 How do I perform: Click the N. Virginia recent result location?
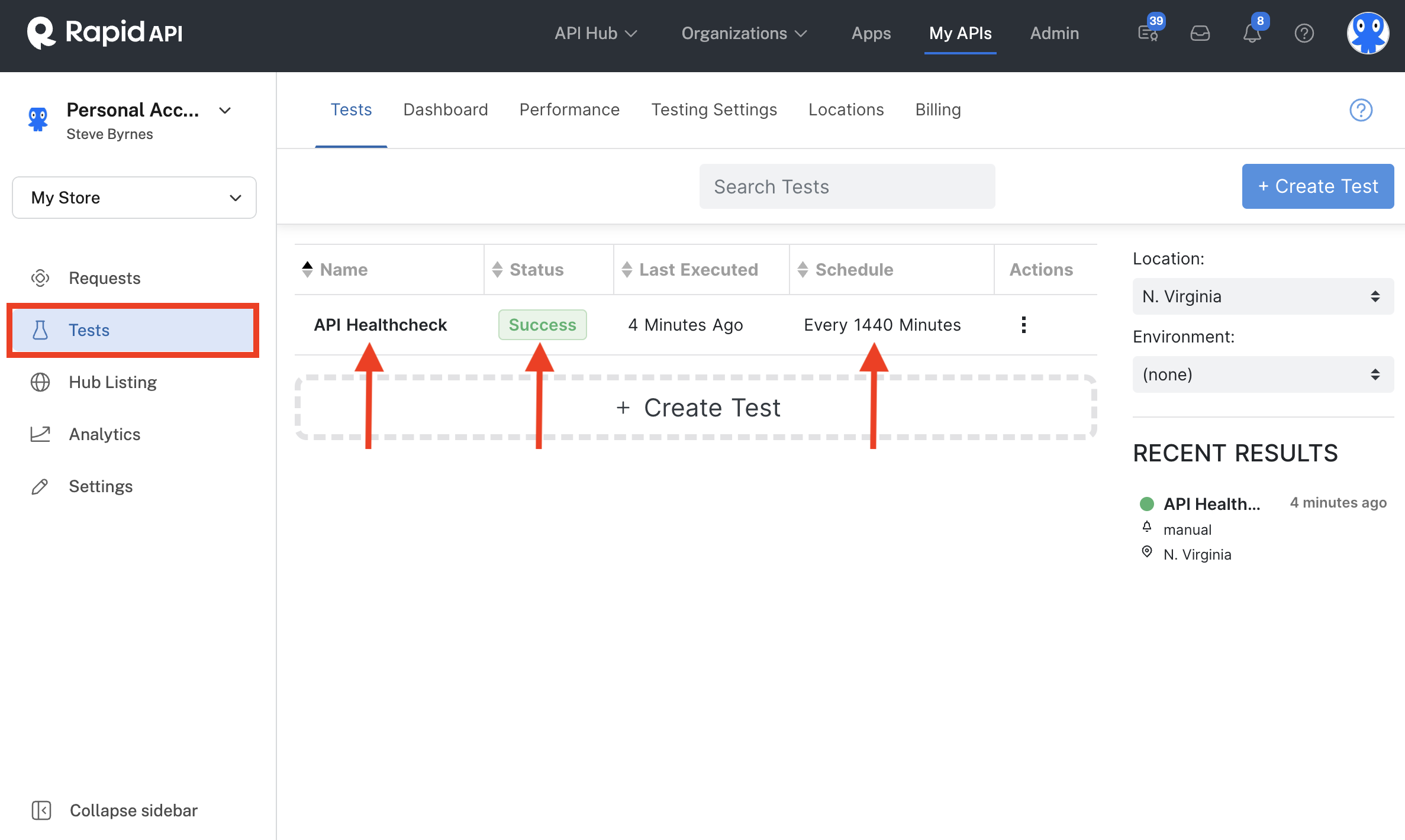point(1197,554)
